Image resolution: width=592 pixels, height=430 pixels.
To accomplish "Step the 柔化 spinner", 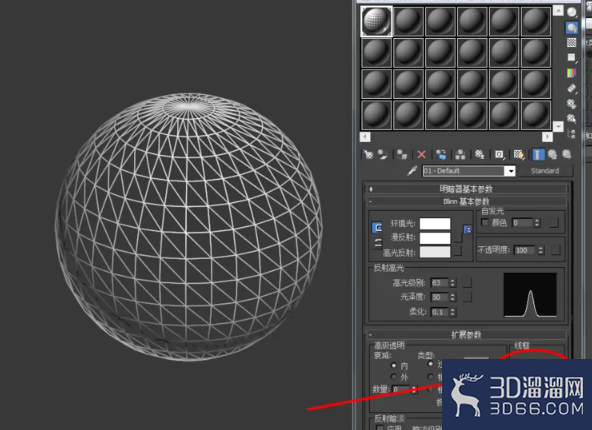I will [453, 312].
